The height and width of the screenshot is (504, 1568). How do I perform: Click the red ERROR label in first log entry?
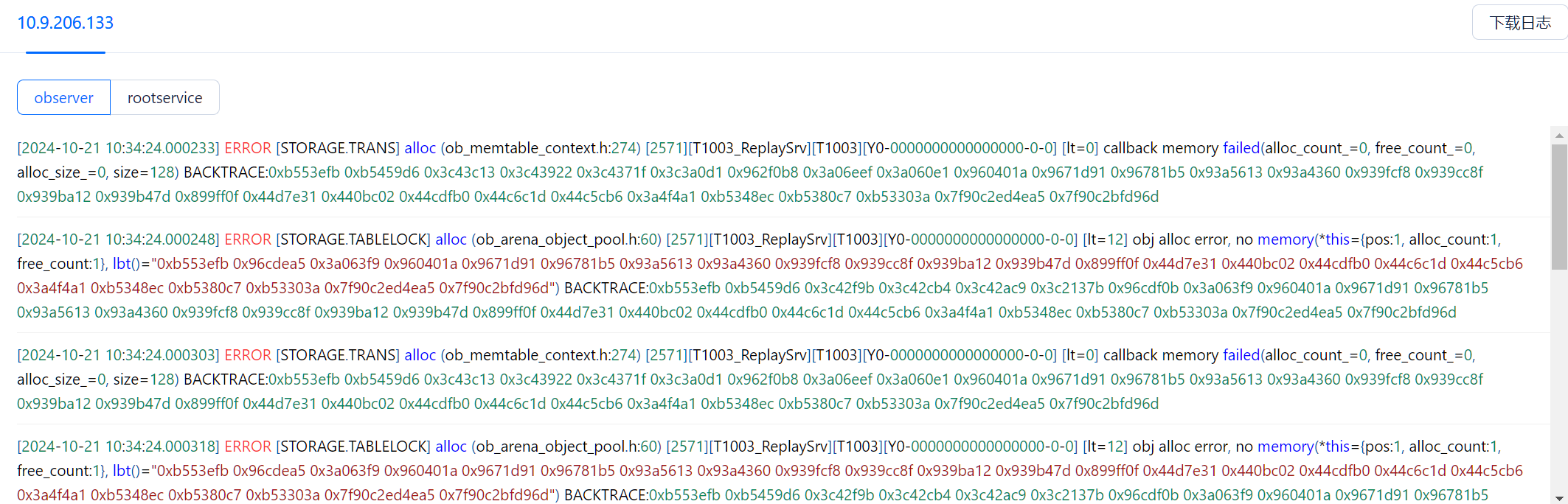[x=248, y=148]
